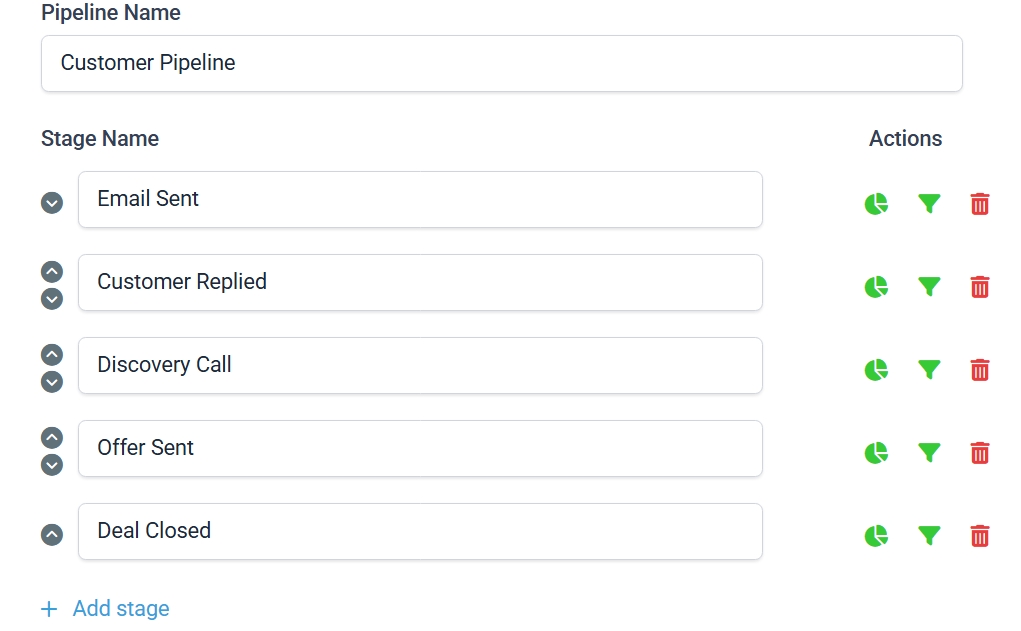Delete the Deal Closed stage
The width and height of the screenshot is (1021, 631).
[x=980, y=536]
